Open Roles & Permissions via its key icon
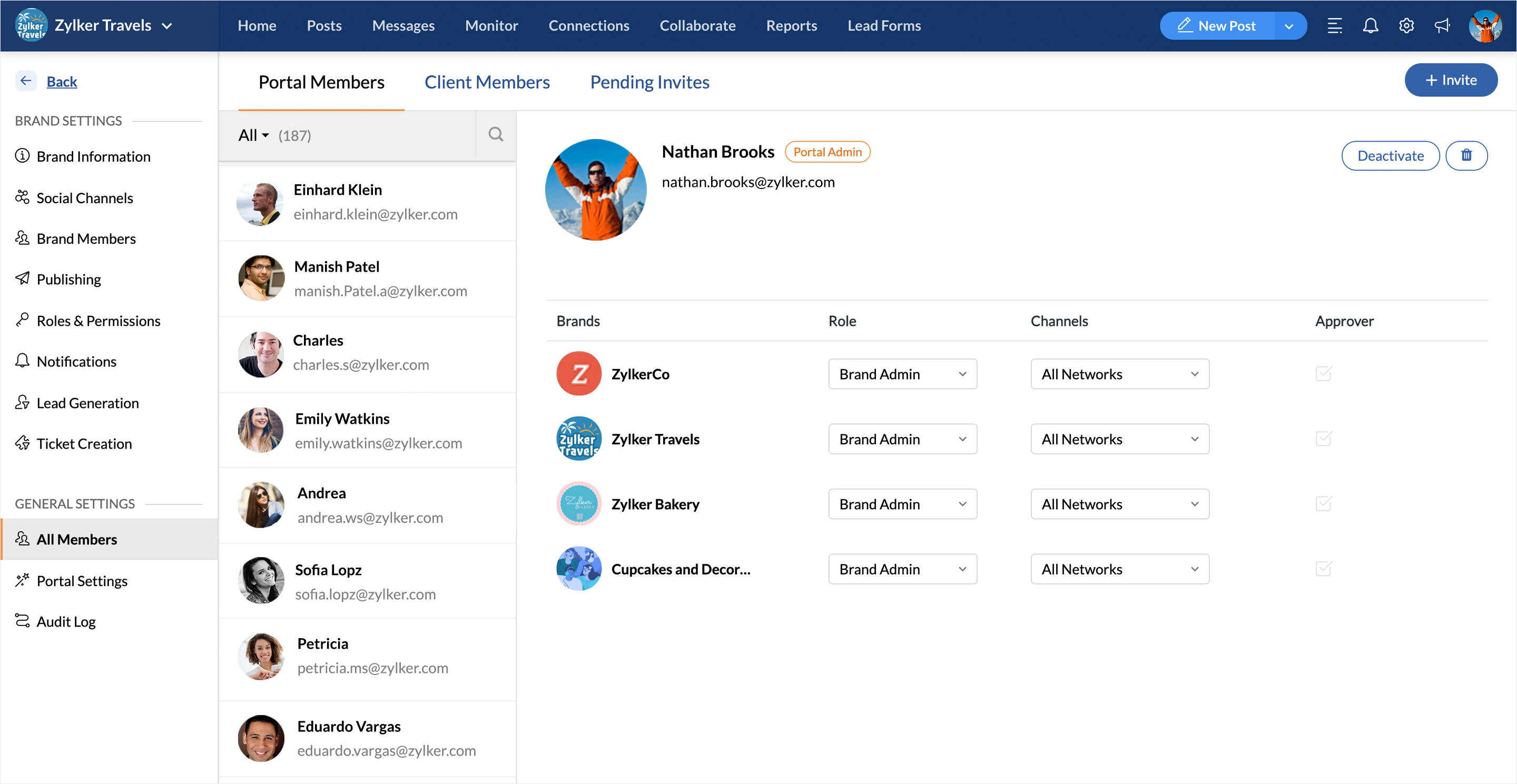This screenshot has height=784, width=1517. (x=22, y=320)
